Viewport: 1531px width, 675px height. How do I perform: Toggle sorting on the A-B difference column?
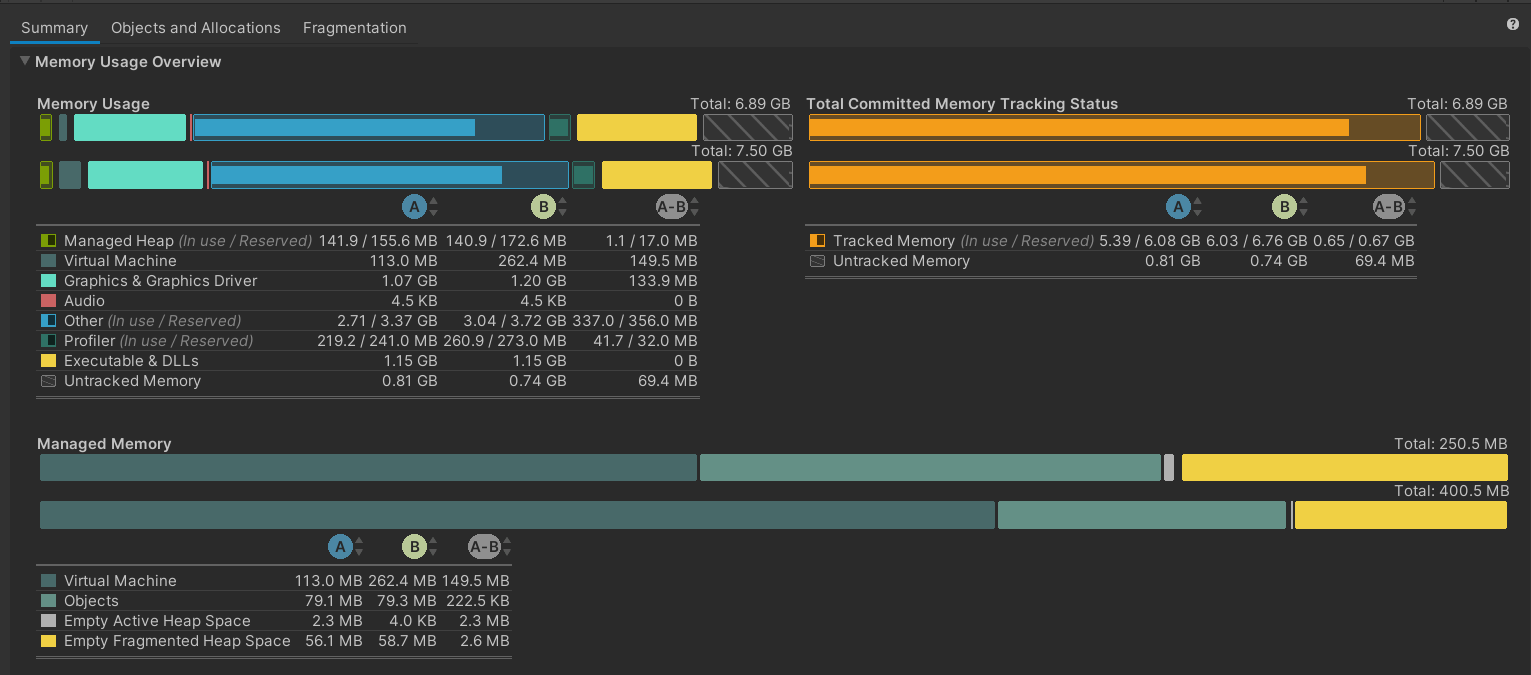click(693, 207)
